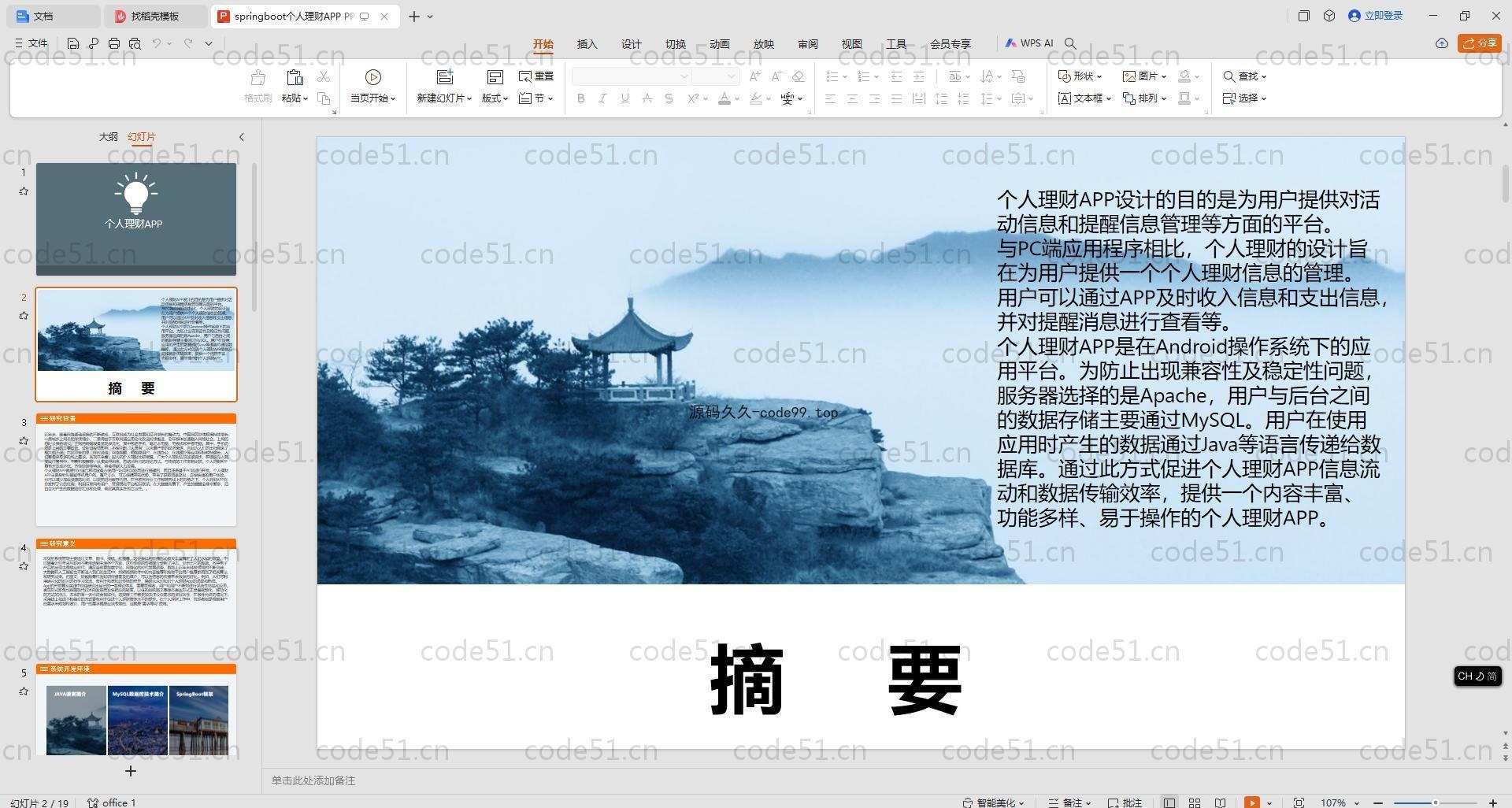
Task: Click the orange slideshow play button in status bar
Action: pyautogui.click(x=1252, y=802)
